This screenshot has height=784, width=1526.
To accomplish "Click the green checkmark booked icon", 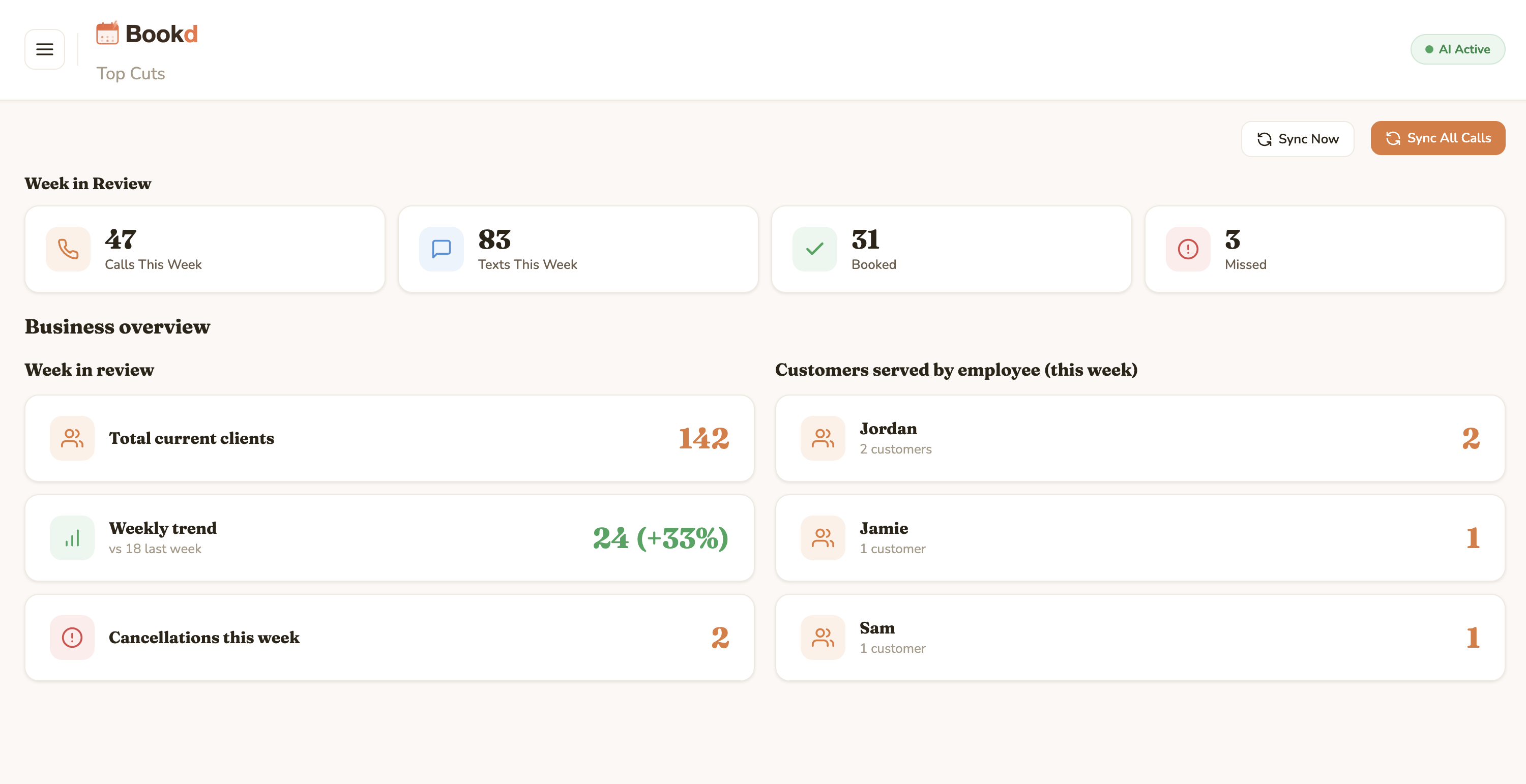I will tap(814, 249).
